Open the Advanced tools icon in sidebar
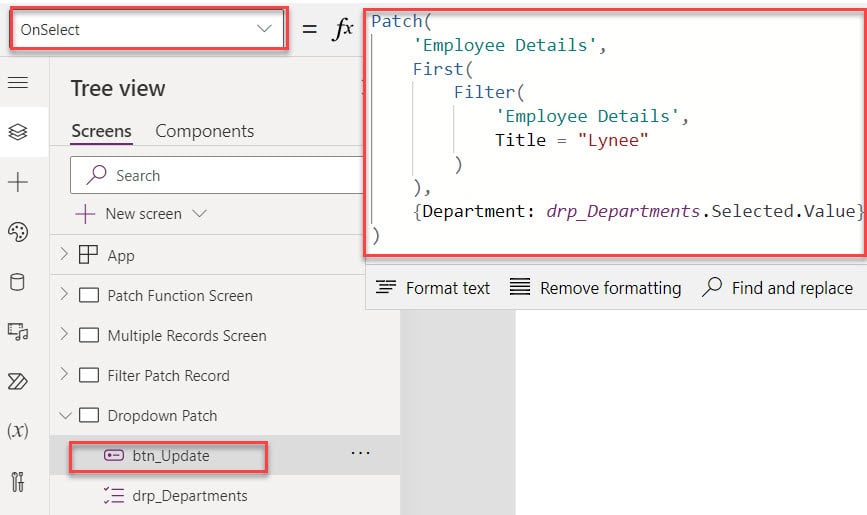 (x=18, y=481)
